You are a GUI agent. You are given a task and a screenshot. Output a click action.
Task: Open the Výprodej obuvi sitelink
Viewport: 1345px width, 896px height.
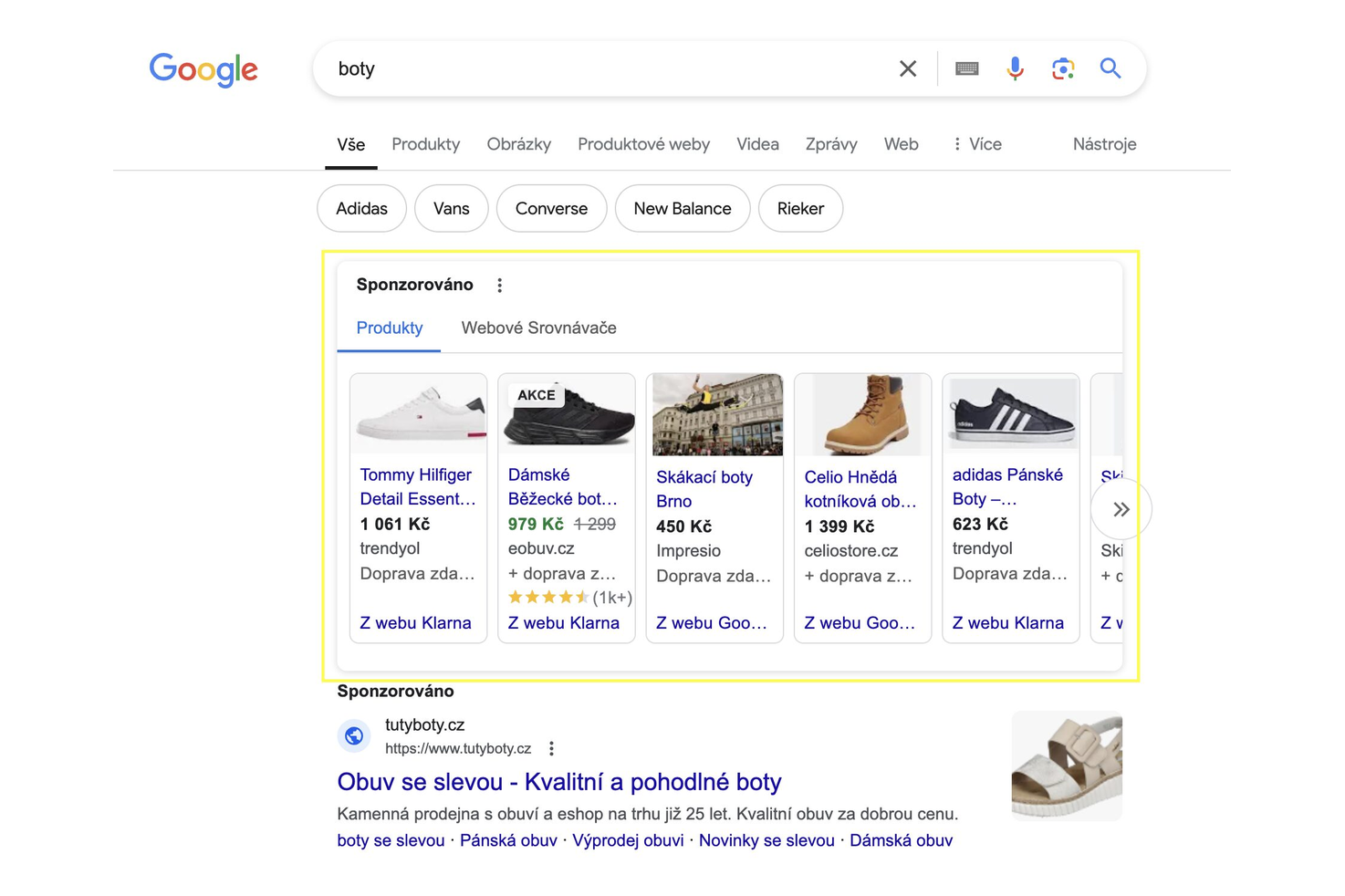click(628, 840)
